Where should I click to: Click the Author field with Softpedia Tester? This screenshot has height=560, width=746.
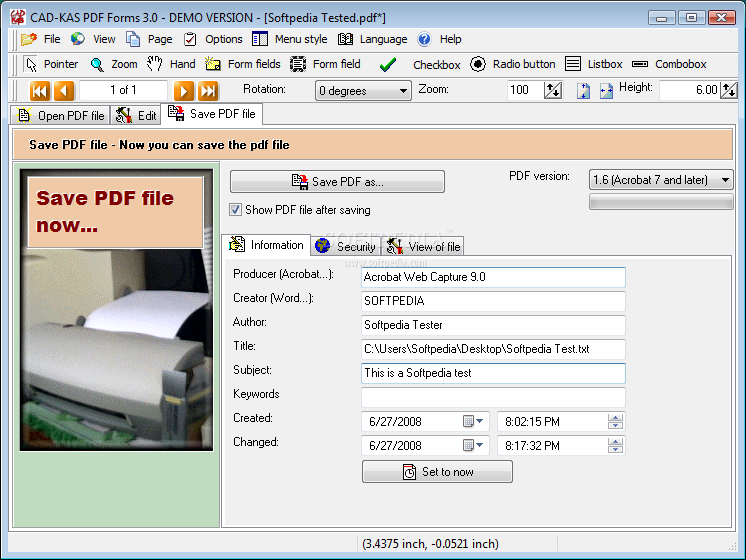point(493,325)
